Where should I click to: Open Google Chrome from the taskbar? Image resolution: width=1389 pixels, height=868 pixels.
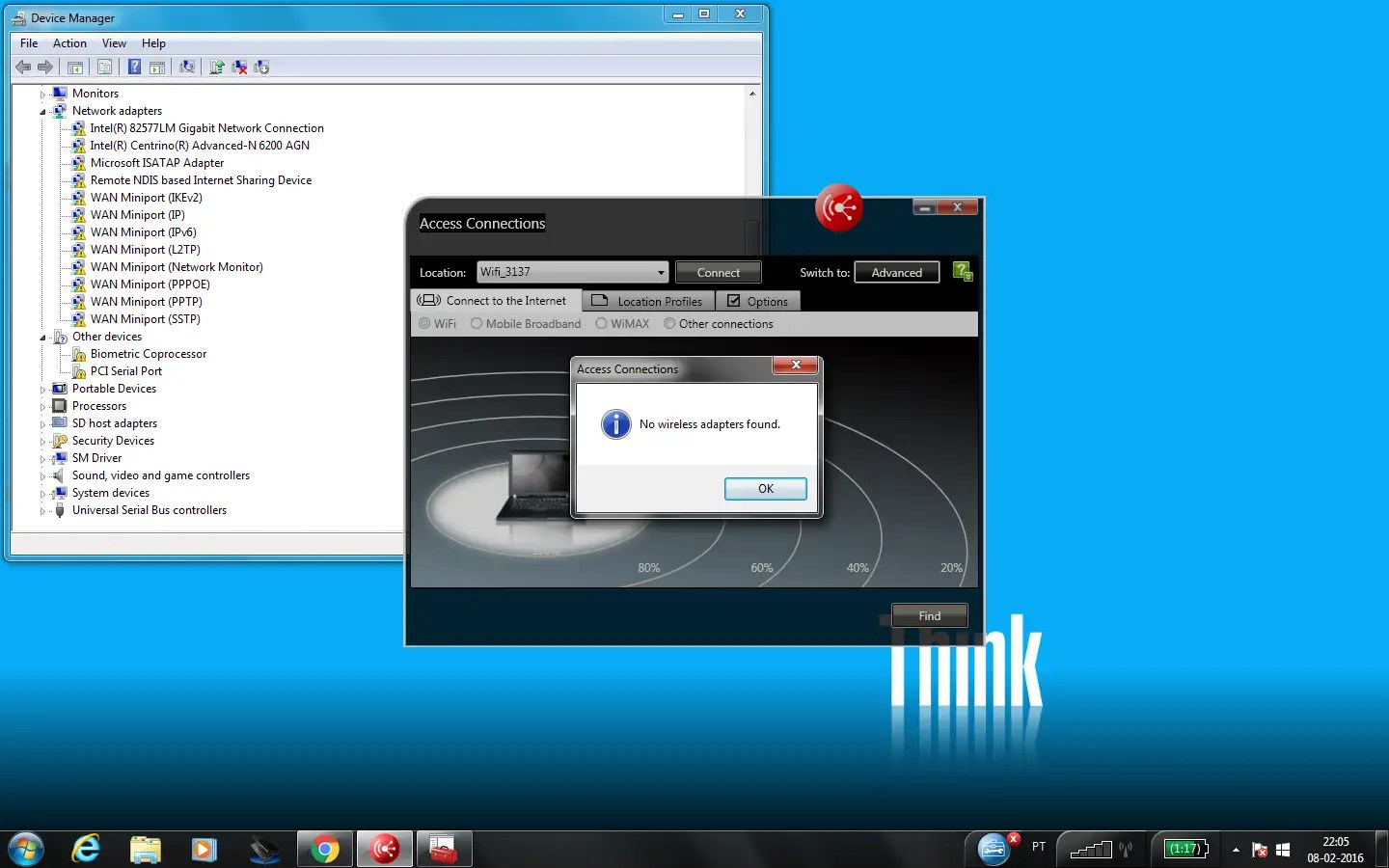point(324,849)
